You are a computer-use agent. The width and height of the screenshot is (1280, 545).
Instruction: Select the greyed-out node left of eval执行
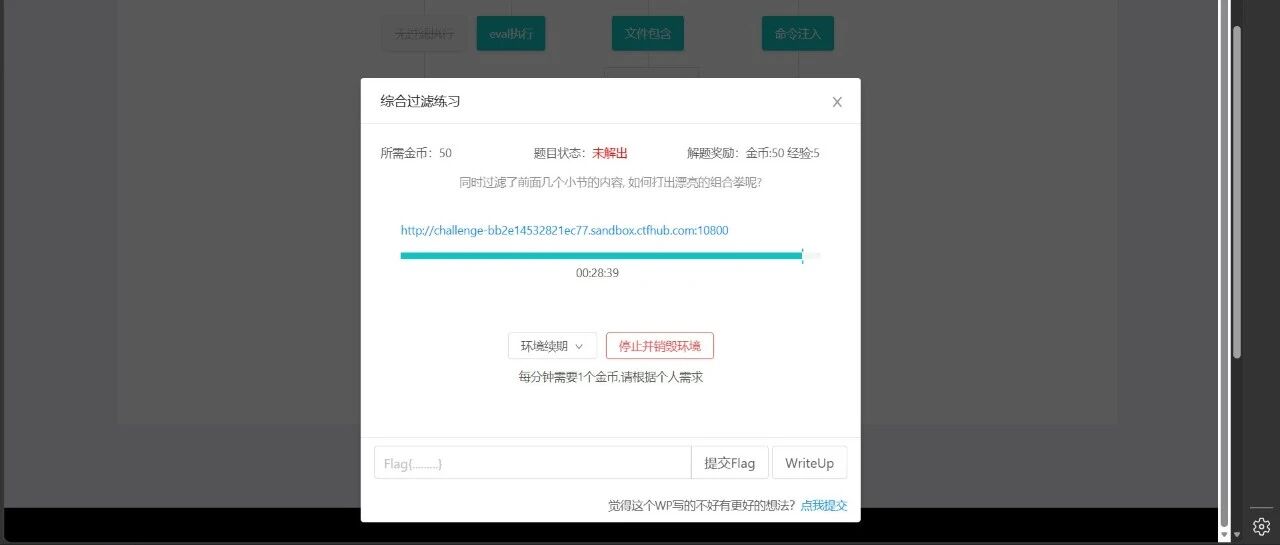point(423,33)
